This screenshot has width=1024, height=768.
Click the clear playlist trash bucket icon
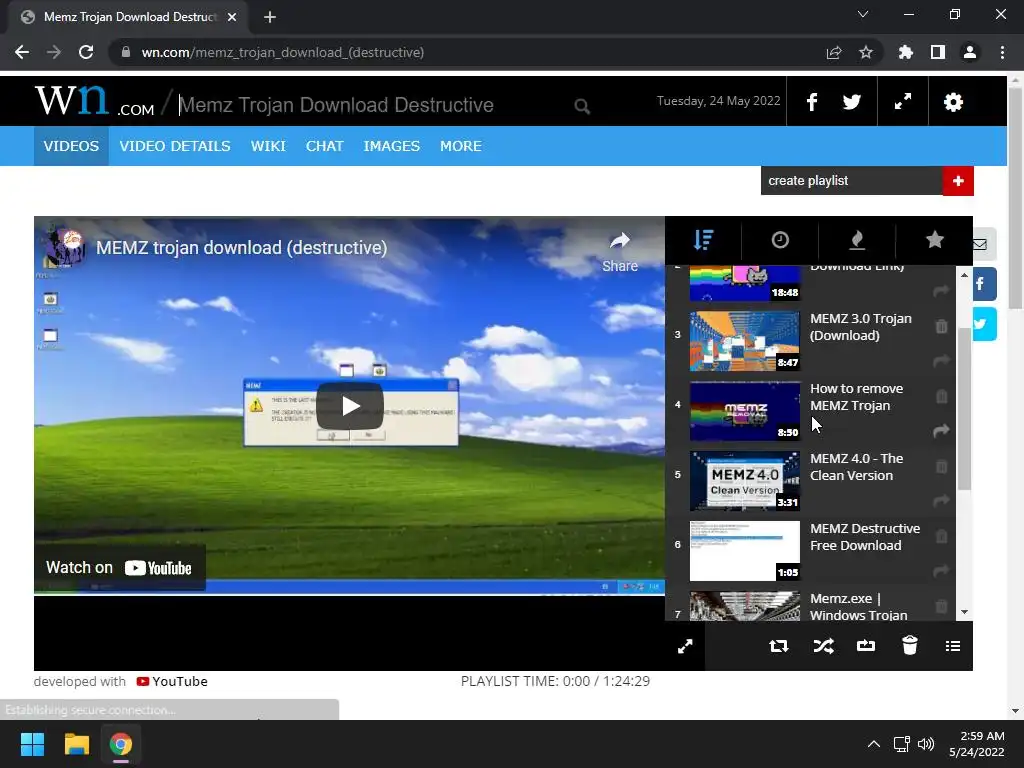point(910,645)
